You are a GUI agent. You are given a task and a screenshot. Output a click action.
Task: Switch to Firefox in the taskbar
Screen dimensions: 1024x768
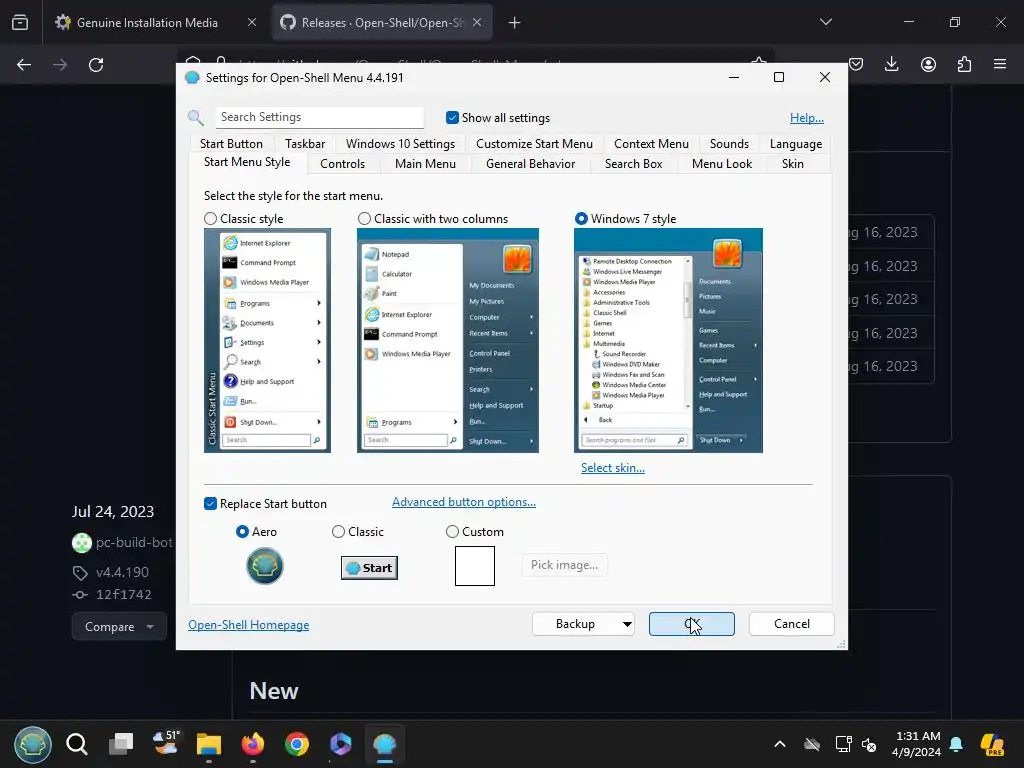pyautogui.click(x=253, y=744)
